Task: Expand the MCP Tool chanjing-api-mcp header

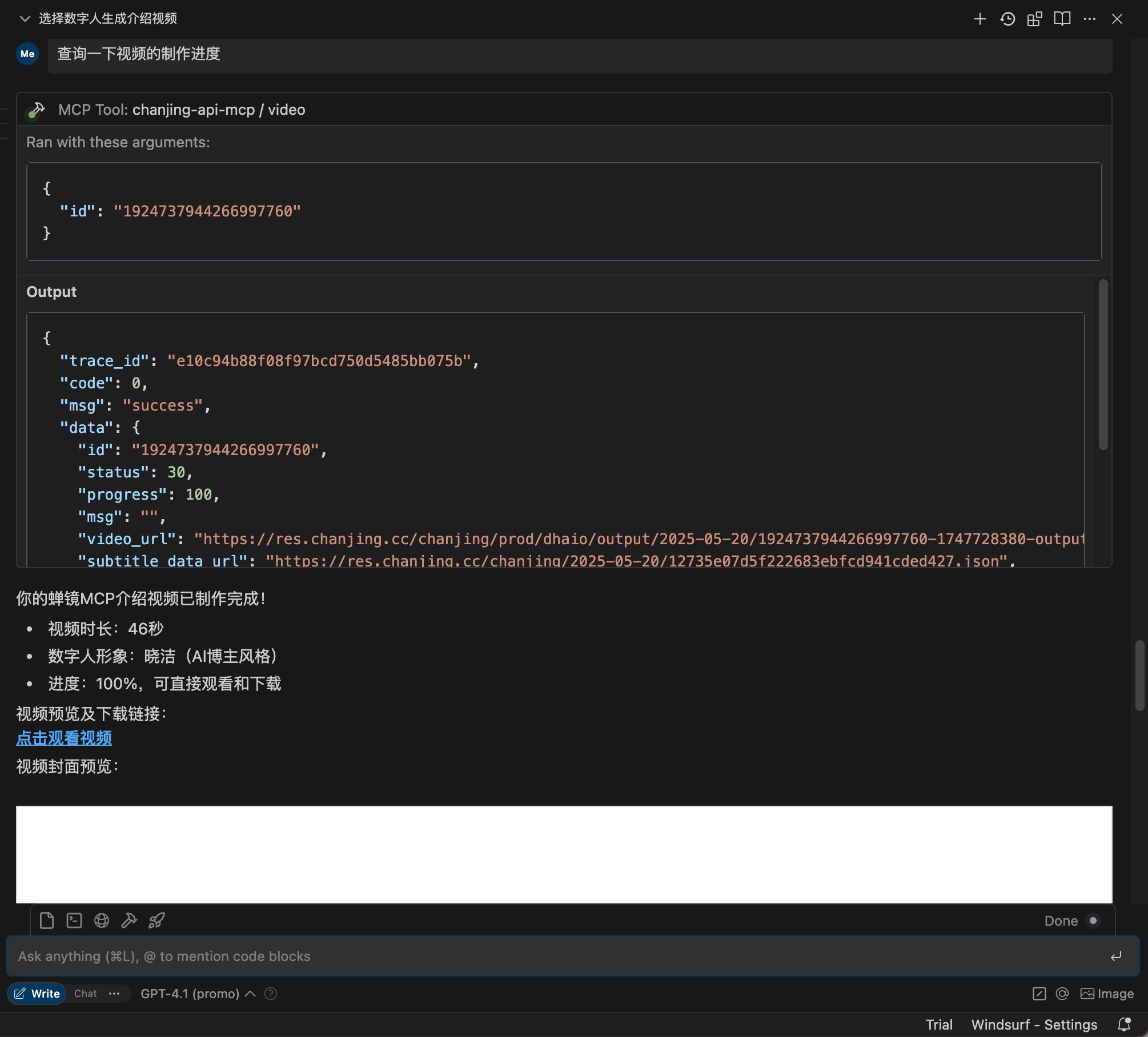Action: pyautogui.click(x=564, y=110)
